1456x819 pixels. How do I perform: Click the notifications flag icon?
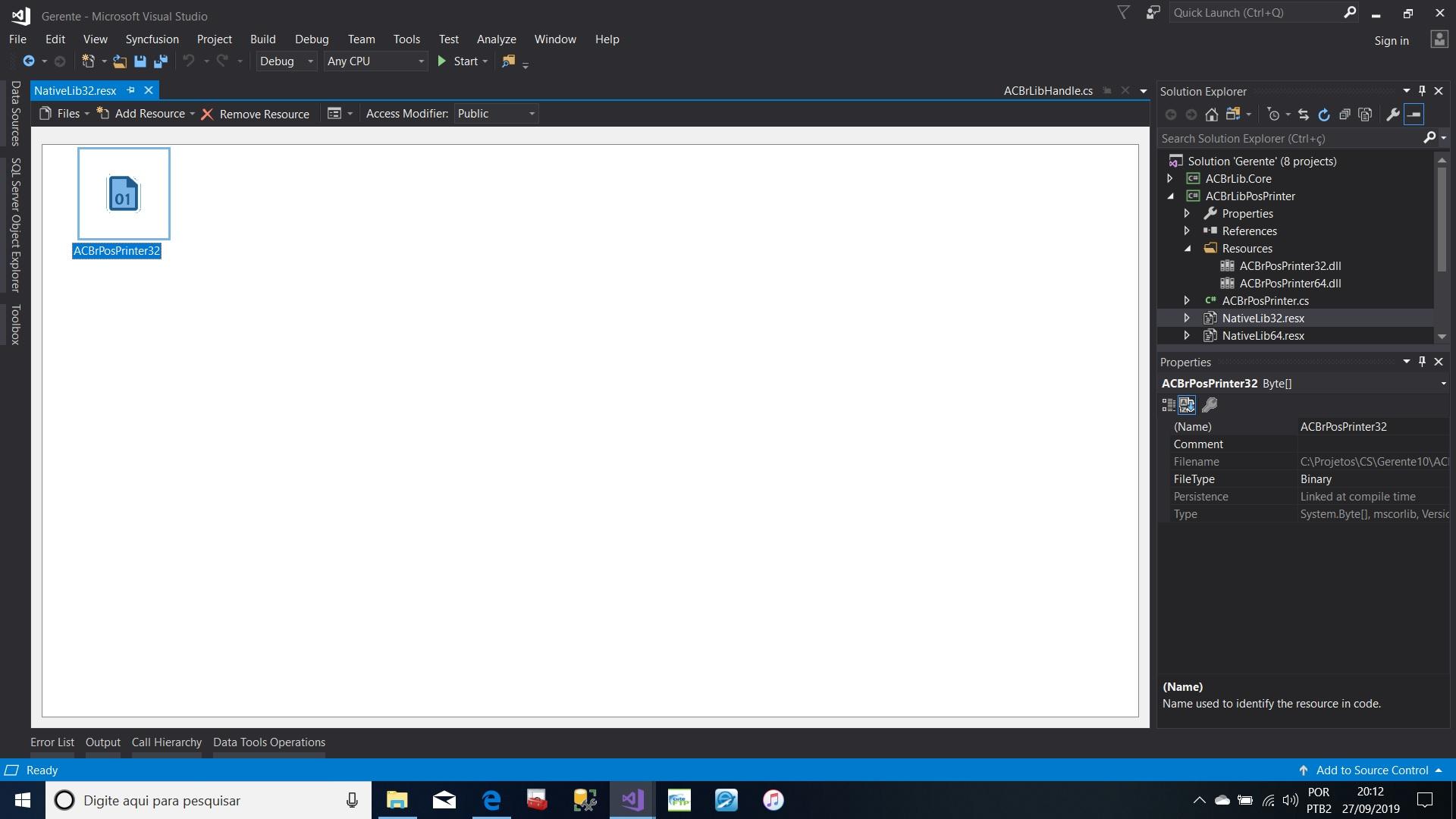pos(1124,12)
